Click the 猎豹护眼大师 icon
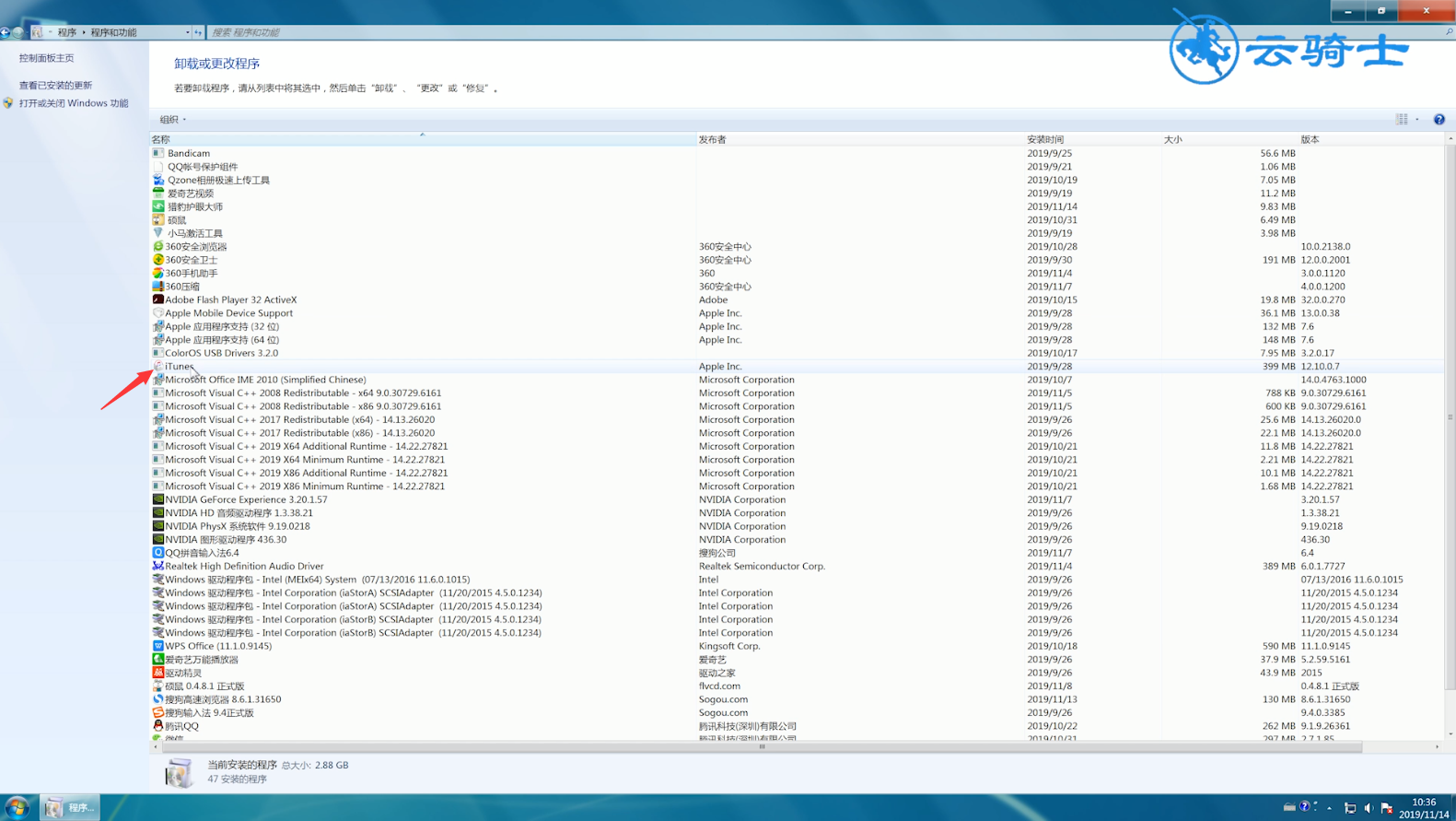 [x=158, y=206]
